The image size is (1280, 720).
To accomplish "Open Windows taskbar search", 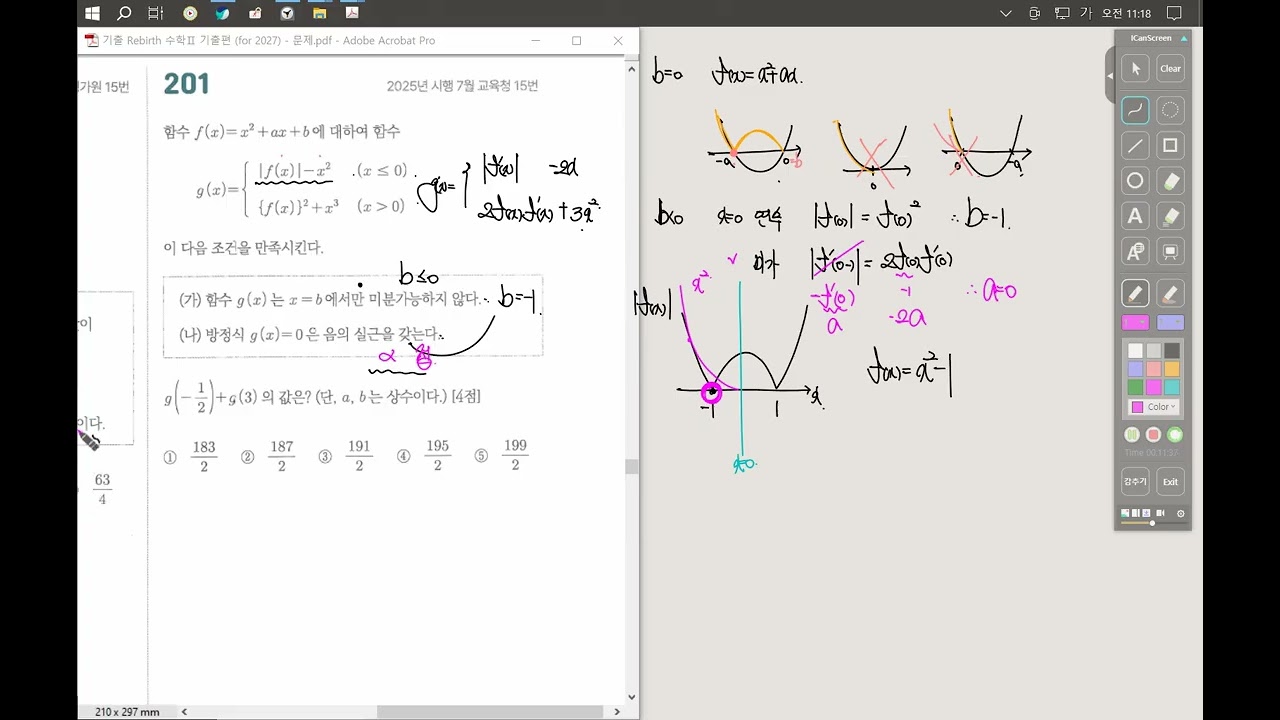I will [124, 13].
